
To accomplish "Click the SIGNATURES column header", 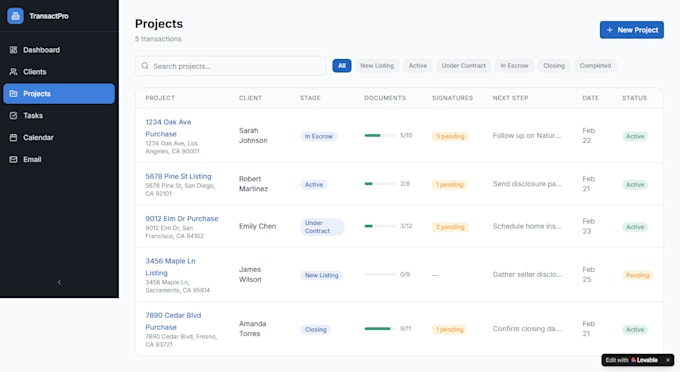I will click(x=452, y=98).
